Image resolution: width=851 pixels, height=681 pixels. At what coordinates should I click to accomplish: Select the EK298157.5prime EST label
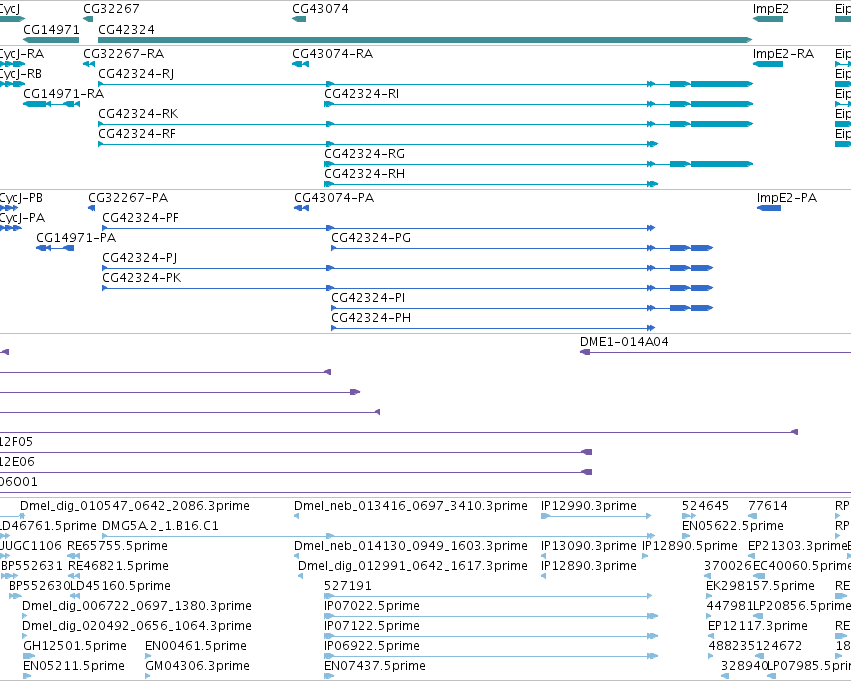click(x=760, y=587)
